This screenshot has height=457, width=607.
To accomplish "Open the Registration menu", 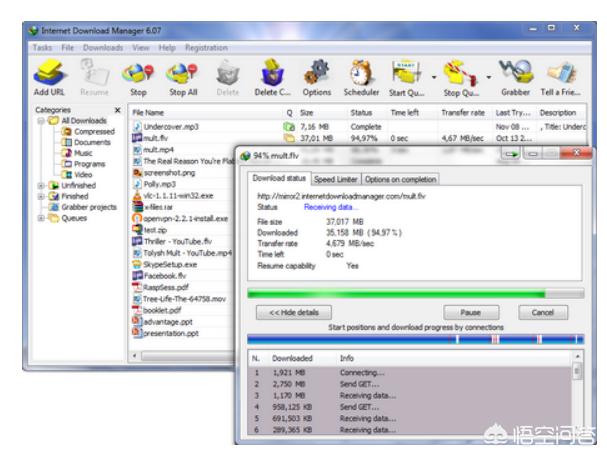I will (x=206, y=48).
